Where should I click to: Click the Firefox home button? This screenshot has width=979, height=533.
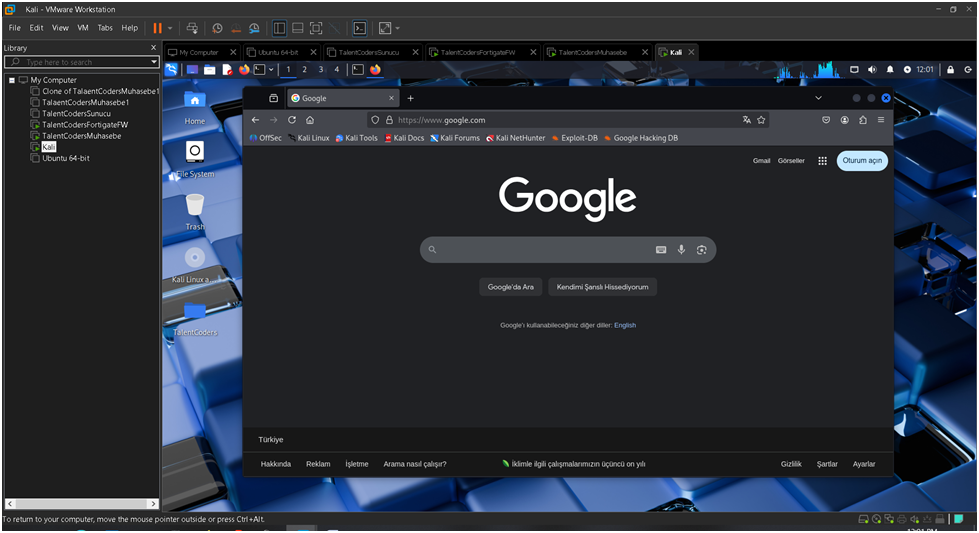tap(310, 120)
